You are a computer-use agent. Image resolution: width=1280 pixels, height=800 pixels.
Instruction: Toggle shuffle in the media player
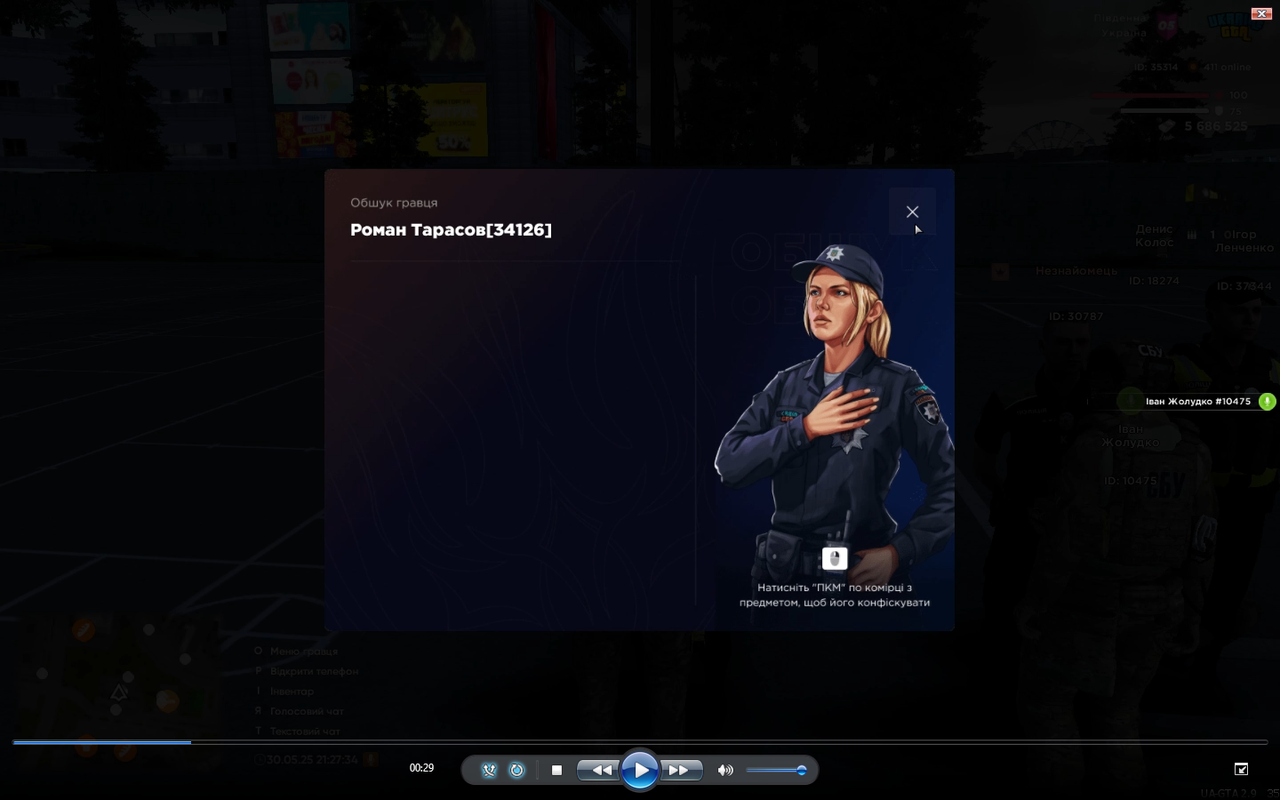click(x=489, y=770)
